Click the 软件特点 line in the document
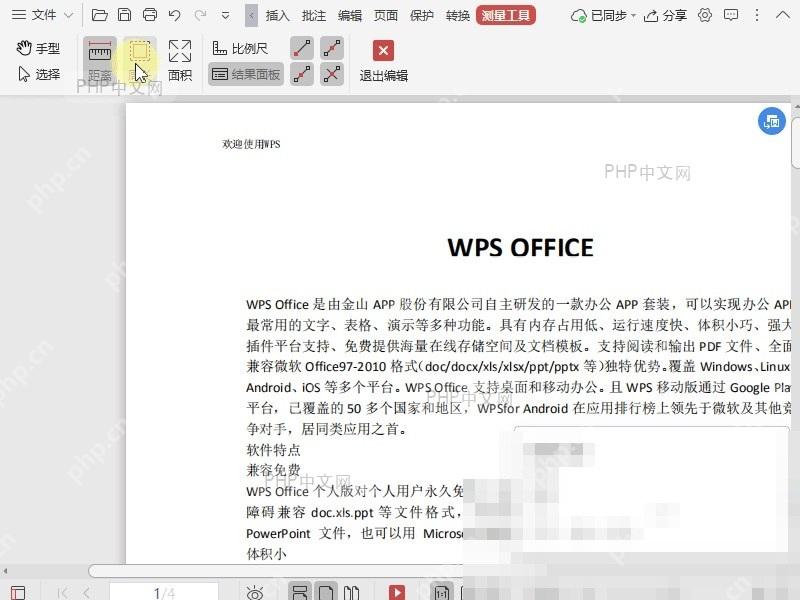The width and height of the screenshot is (800, 600). point(273,450)
